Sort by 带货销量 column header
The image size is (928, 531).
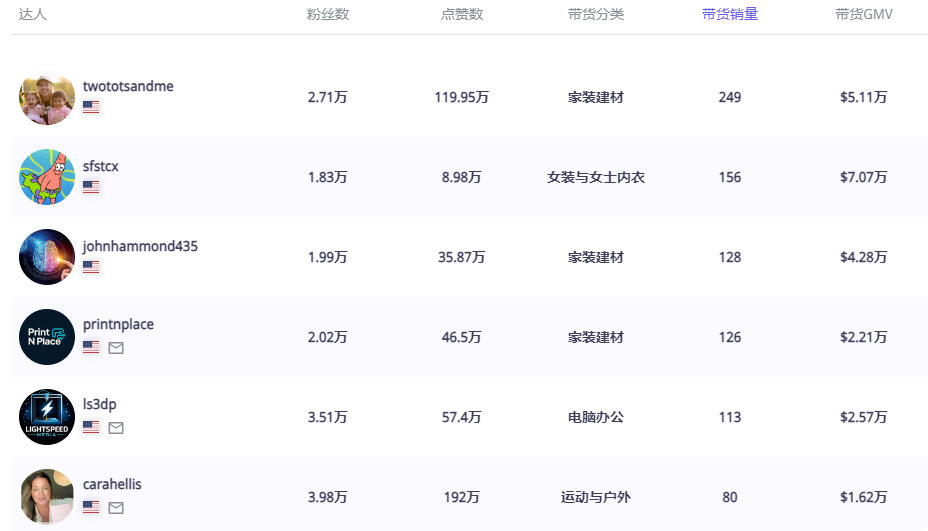[729, 14]
